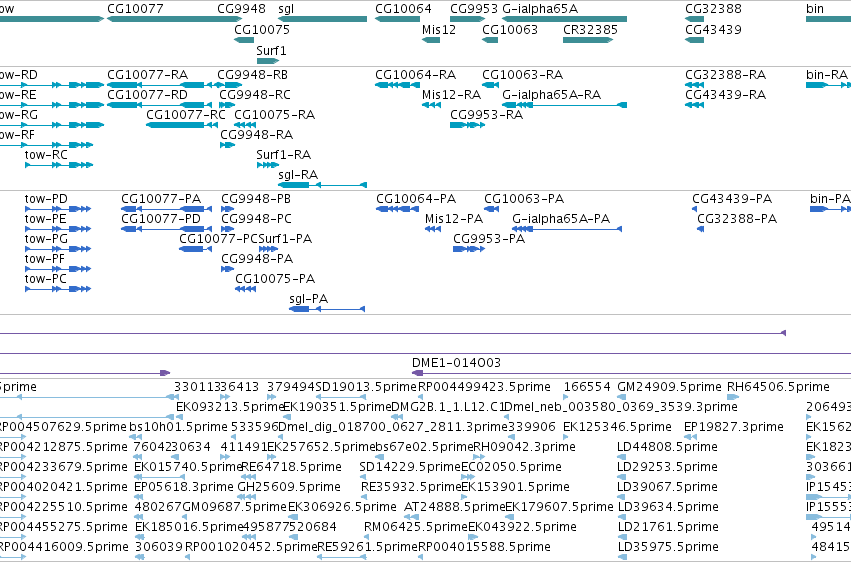The width and height of the screenshot is (851, 562).
Task: Select the CG10077-RA transcript label
Action: click(x=148, y=74)
